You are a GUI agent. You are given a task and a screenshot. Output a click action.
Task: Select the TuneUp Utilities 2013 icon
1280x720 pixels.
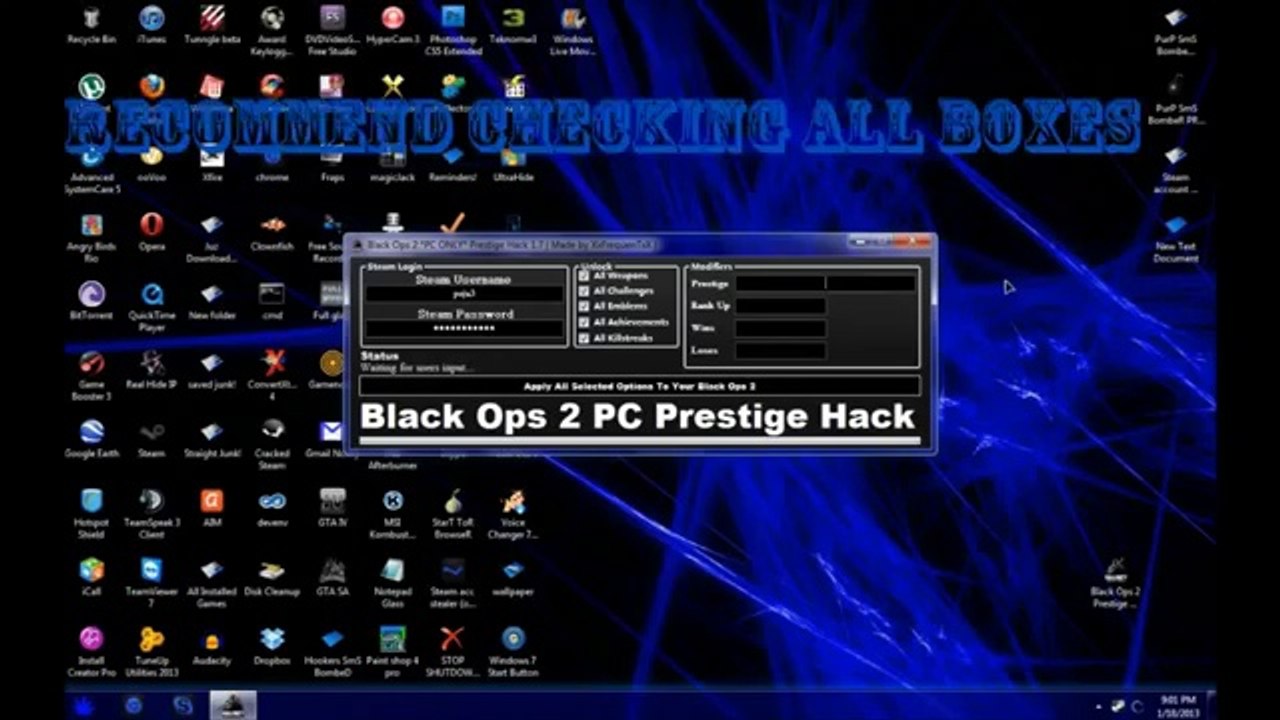152,651
